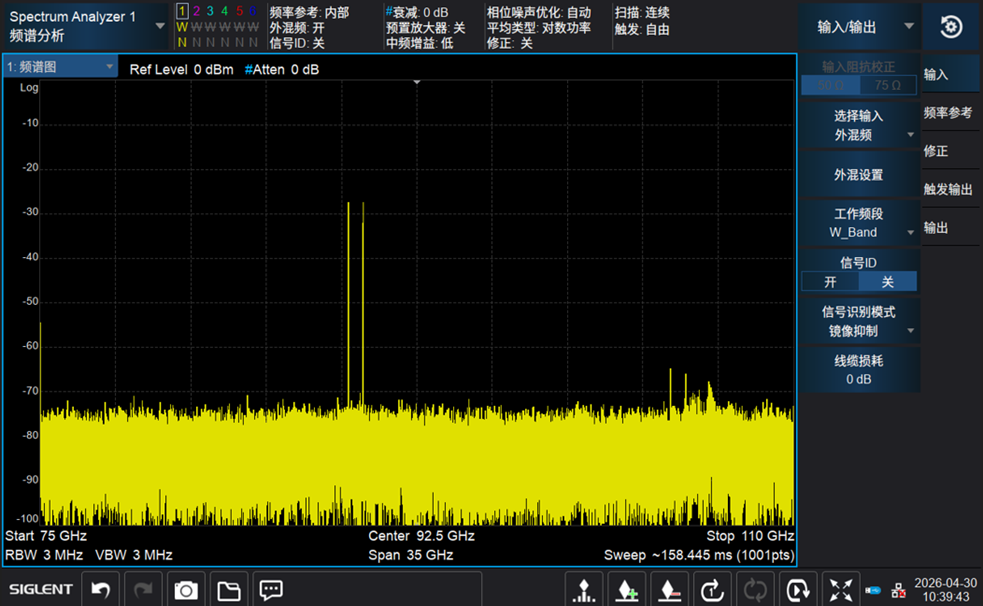Turn Signal ID off with 关
983x606 pixels.
888,282
